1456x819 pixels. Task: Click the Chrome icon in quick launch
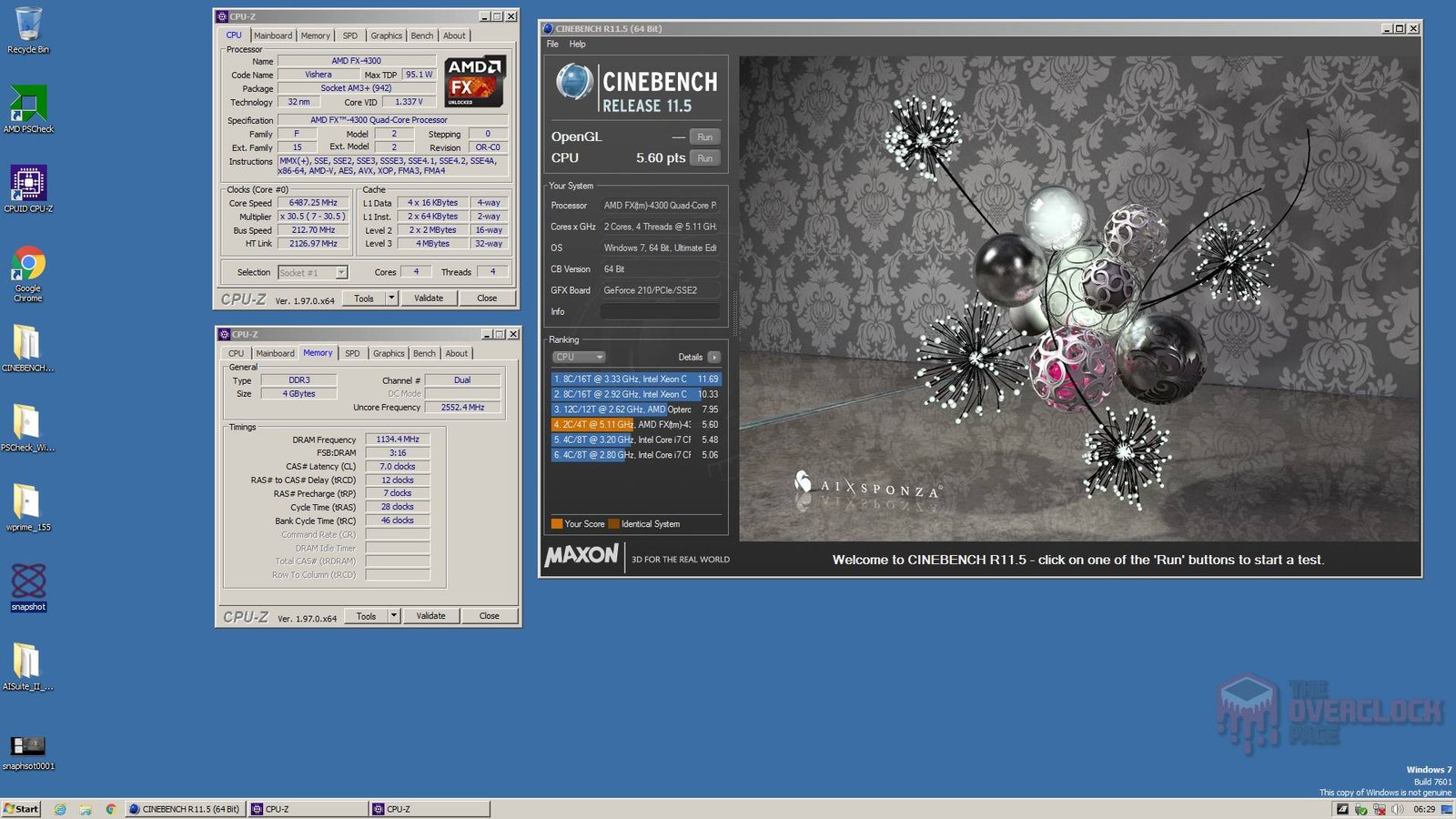[x=110, y=809]
